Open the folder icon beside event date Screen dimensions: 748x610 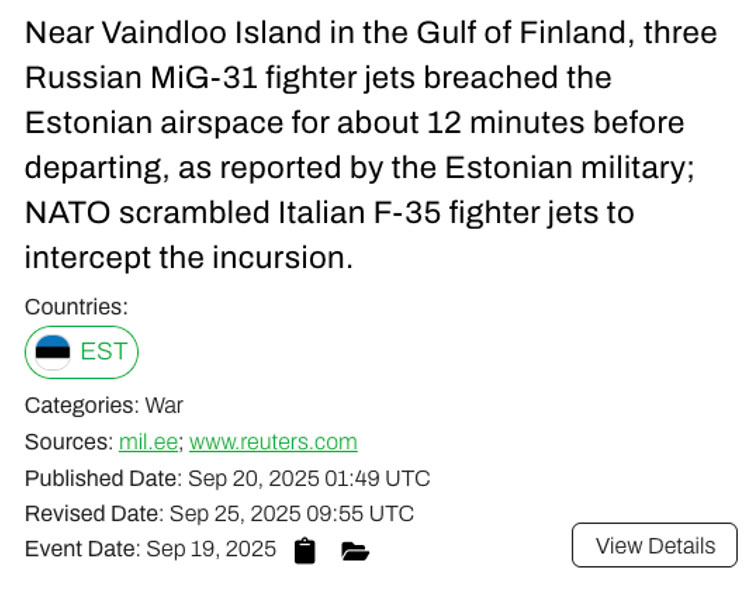point(355,551)
